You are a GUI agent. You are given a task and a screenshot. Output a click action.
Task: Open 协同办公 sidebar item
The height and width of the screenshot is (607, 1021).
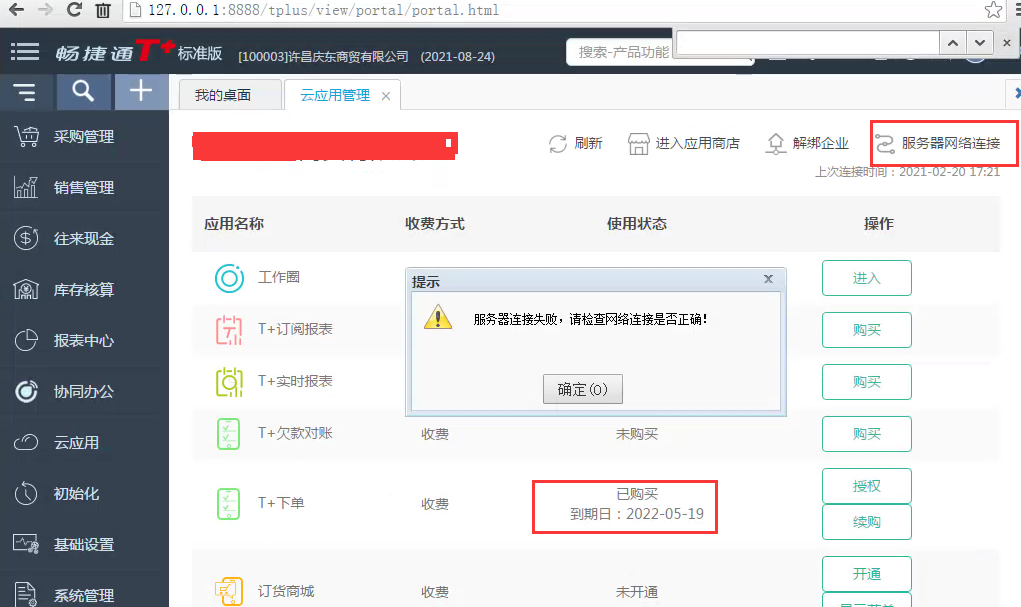[84, 391]
